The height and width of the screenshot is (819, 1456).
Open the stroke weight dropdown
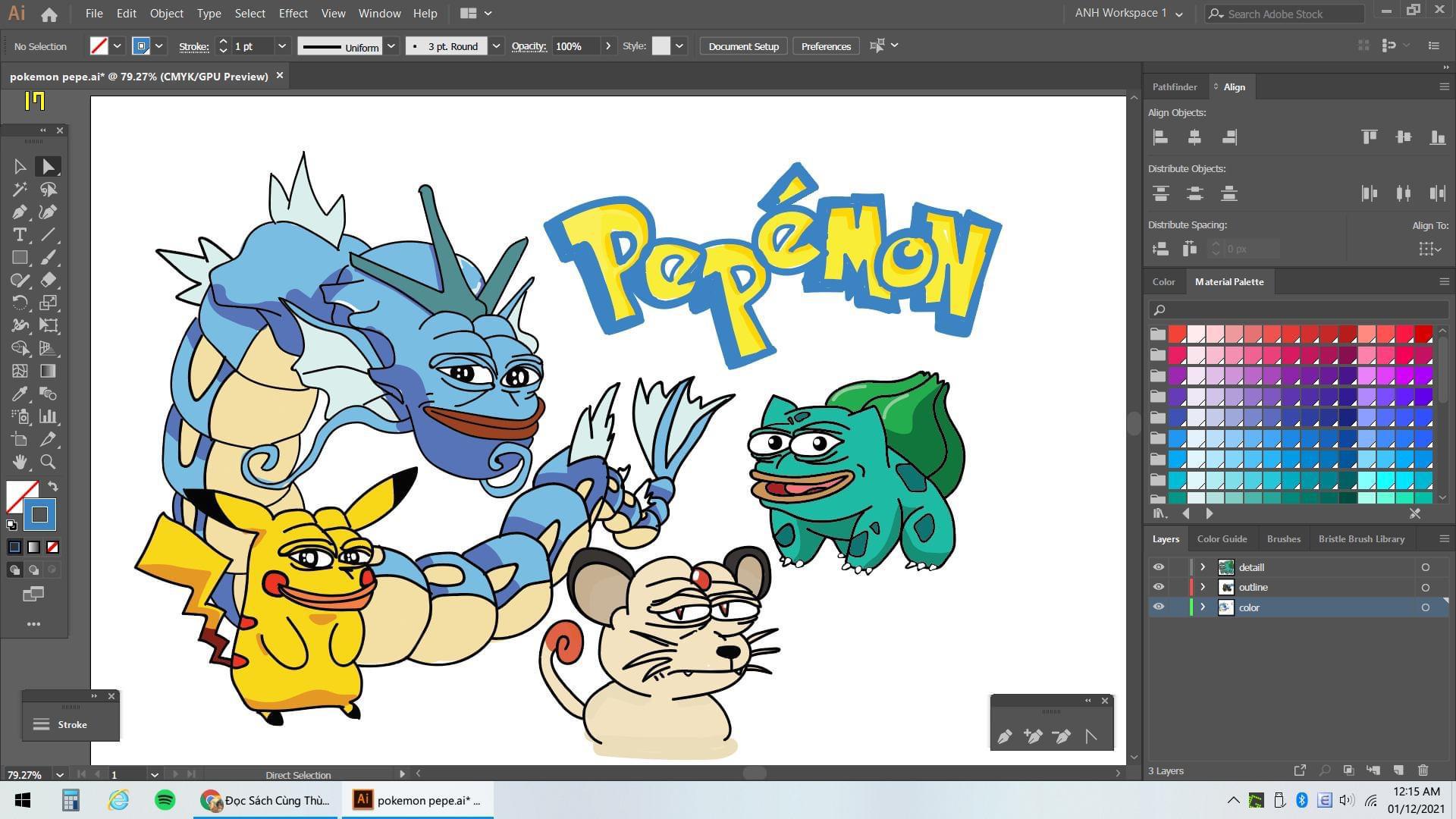click(282, 46)
